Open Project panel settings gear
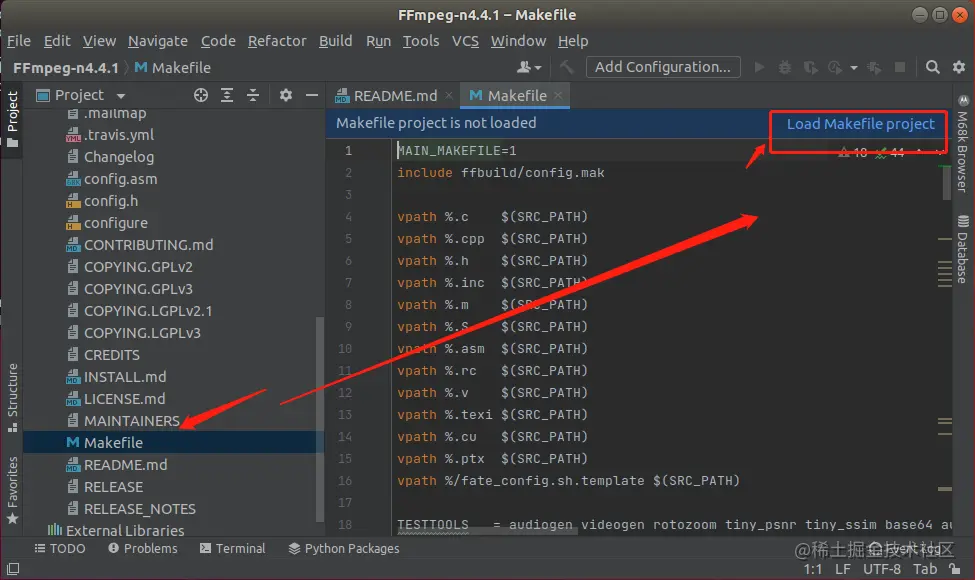975x580 pixels. coord(285,95)
